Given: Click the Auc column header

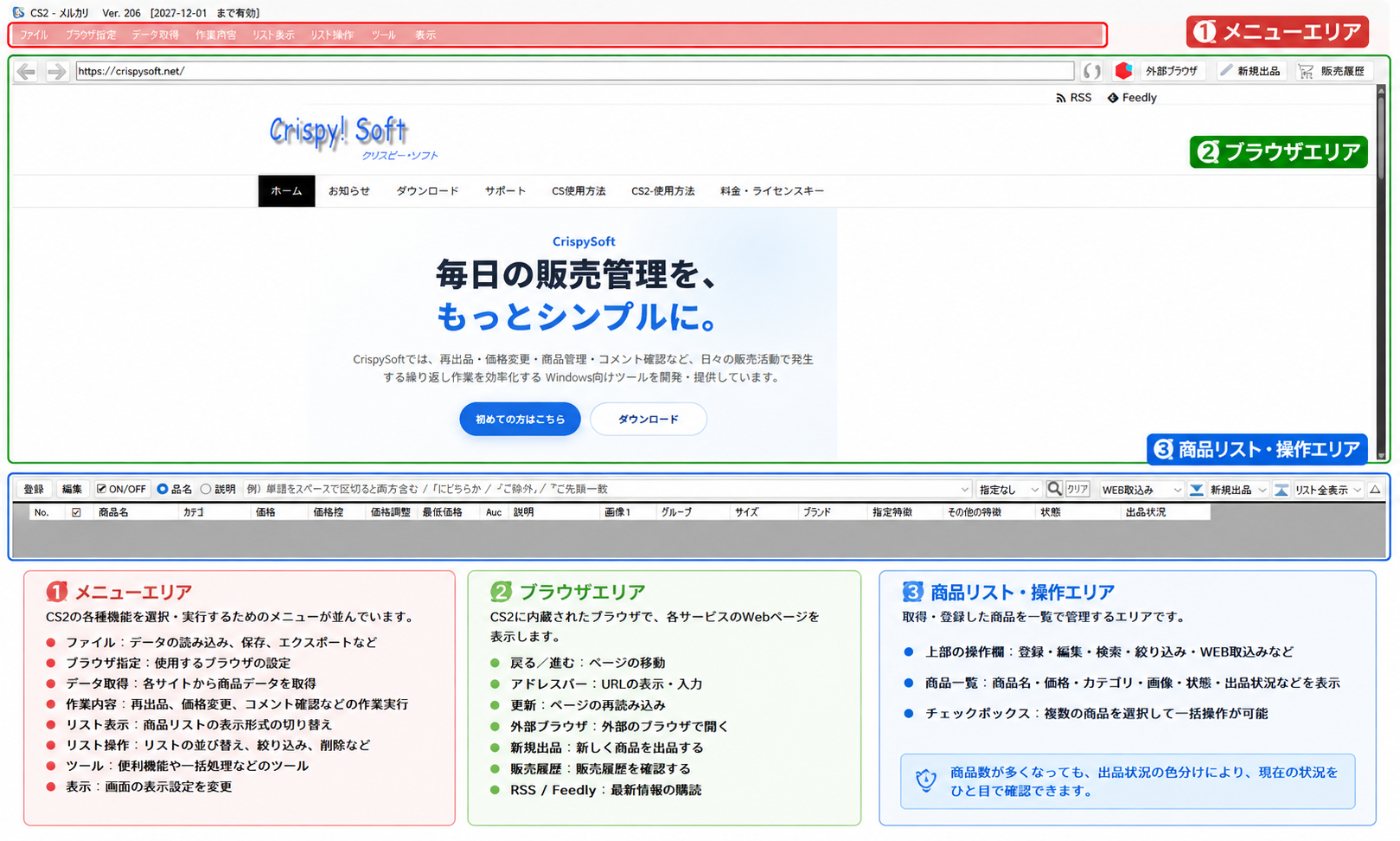Looking at the screenshot, I should (494, 512).
